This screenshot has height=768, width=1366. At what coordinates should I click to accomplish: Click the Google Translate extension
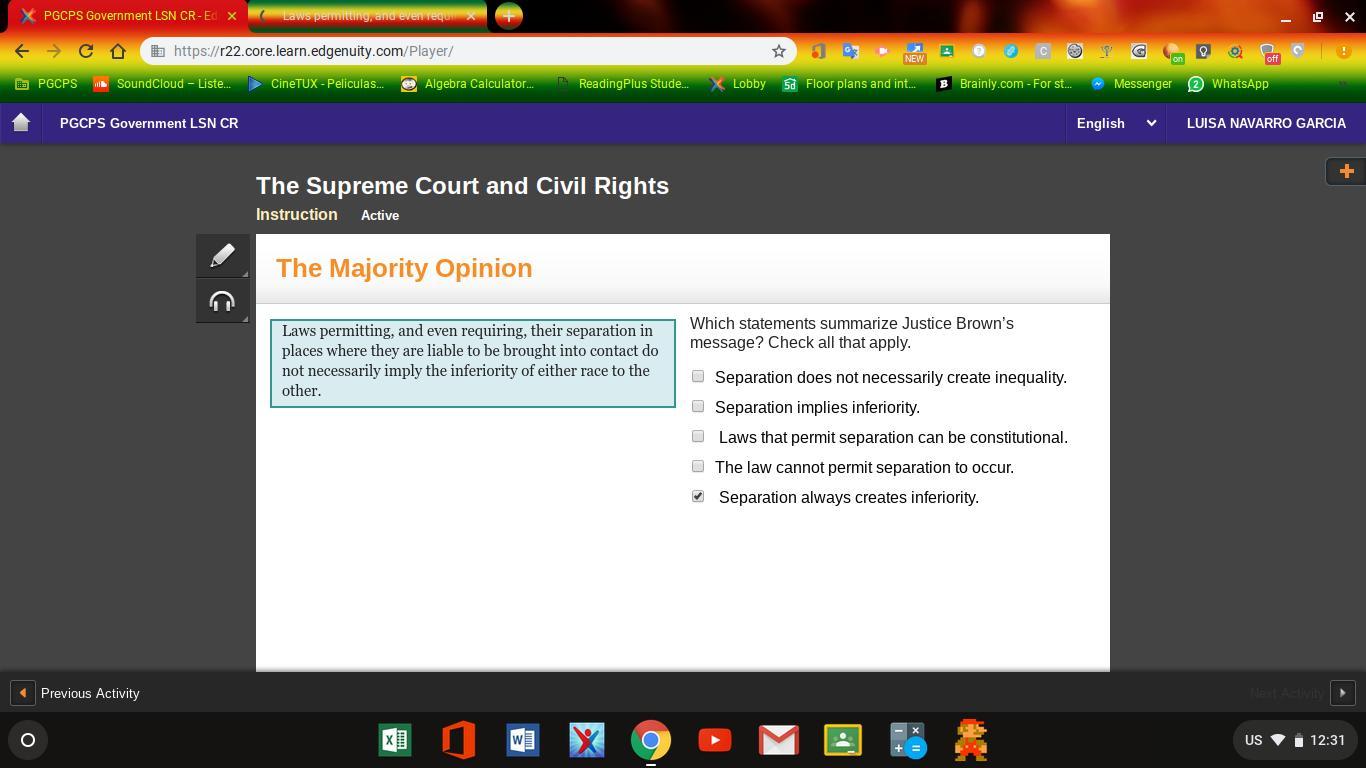[850, 51]
